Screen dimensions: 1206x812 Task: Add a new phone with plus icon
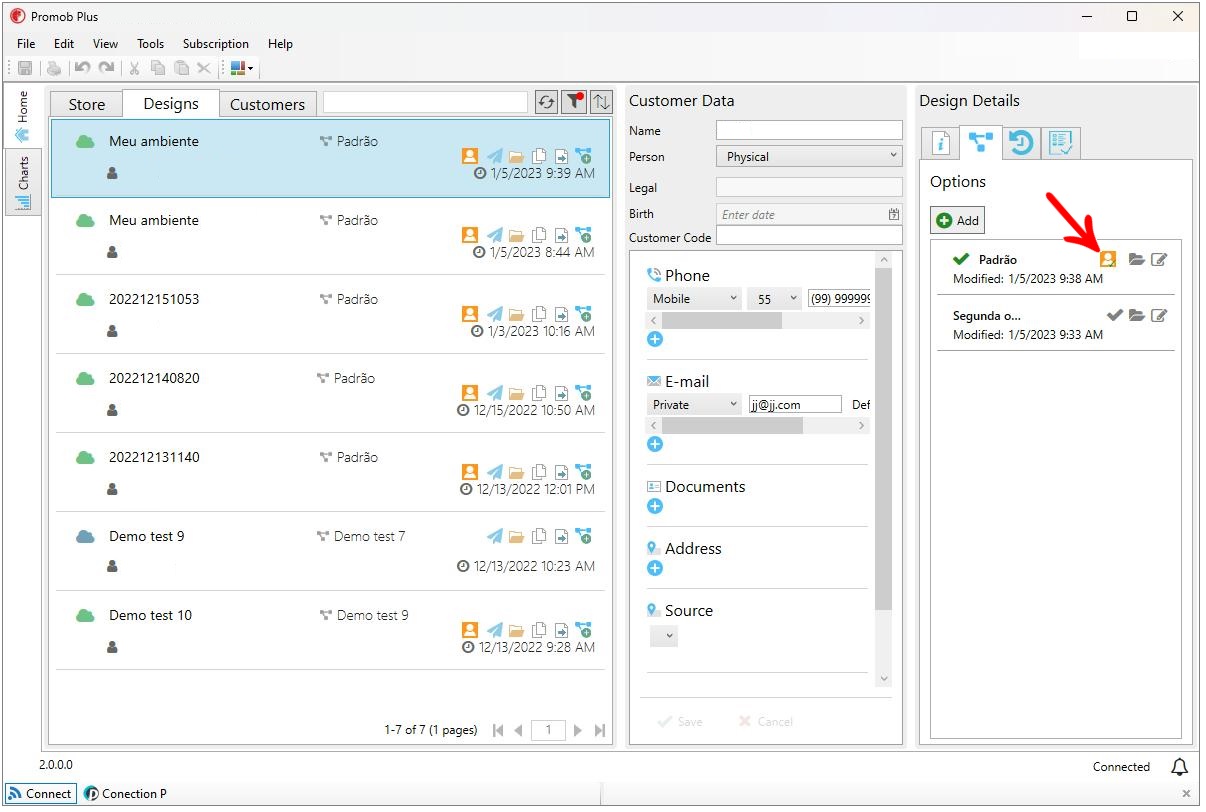(655, 339)
